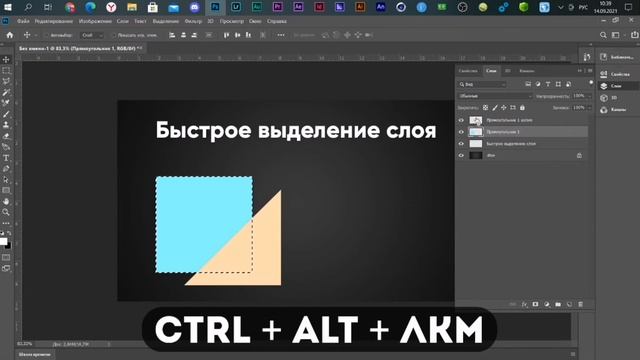Click the Align left edges icon

point(172,35)
